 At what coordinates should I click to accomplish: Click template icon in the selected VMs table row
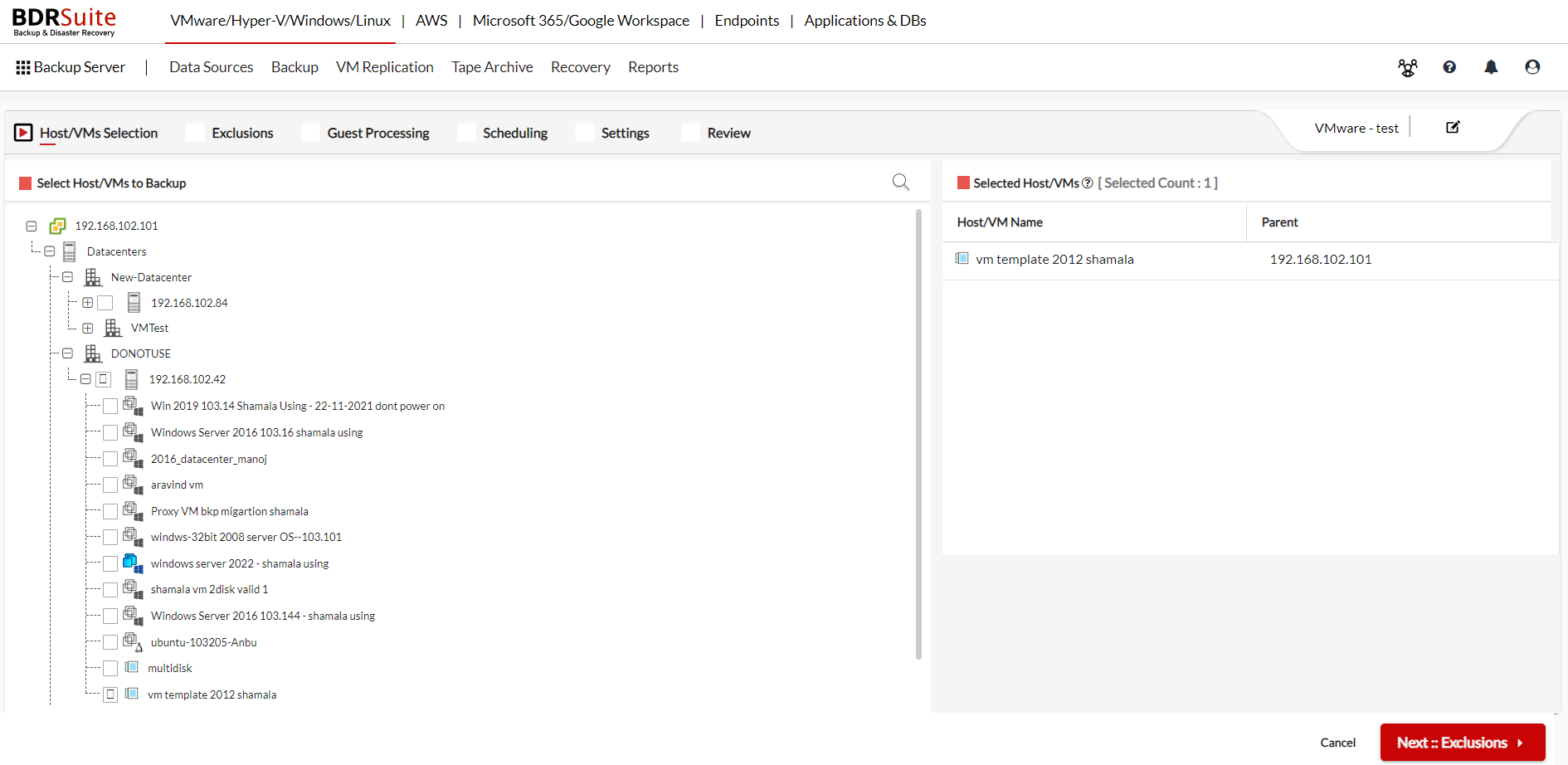[x=962, y=259]
